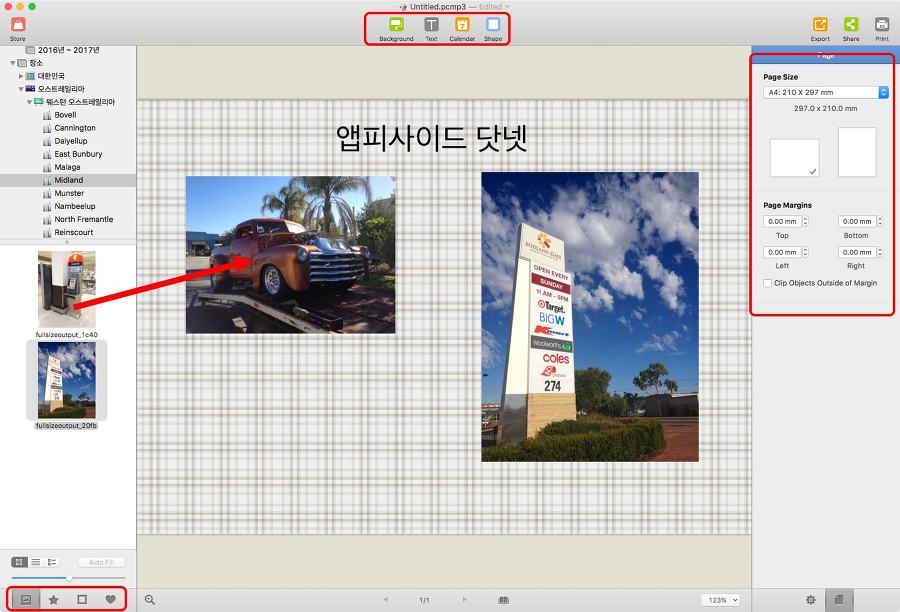This screenshot has height=612, width=900.
Task: Select the fullsizeoutput_20fb thumbnail
Action: [x=67, y=380]
